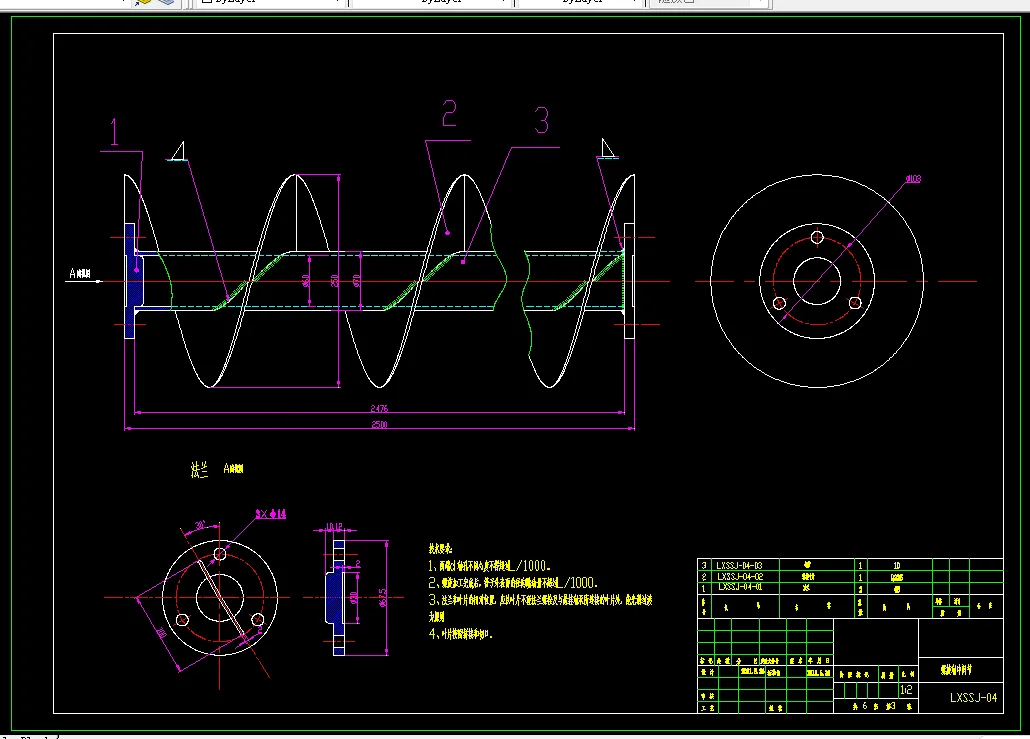Select part balloon number 3
This screenshot has width=1030, height=739.
click(x=541, y=122)
